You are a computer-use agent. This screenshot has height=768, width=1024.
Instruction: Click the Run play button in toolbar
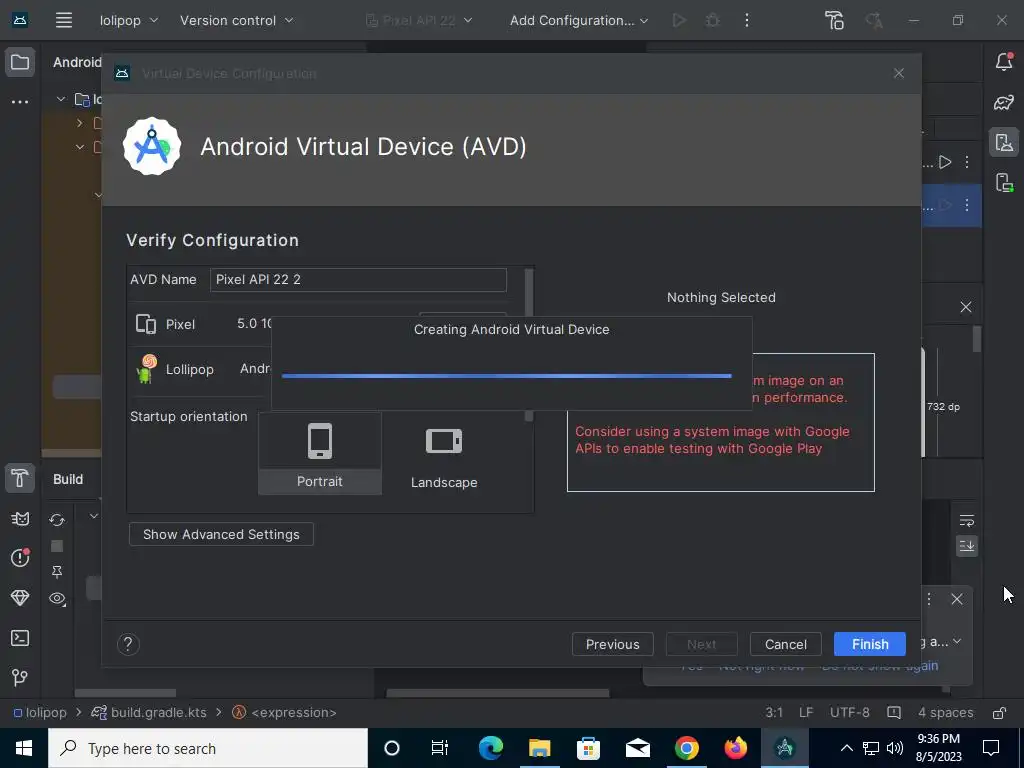tap(679, 20)
